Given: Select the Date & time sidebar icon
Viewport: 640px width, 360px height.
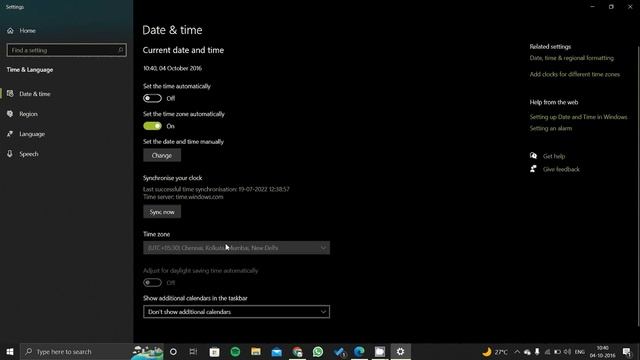Looking at the screenshot, I should 10,93.
